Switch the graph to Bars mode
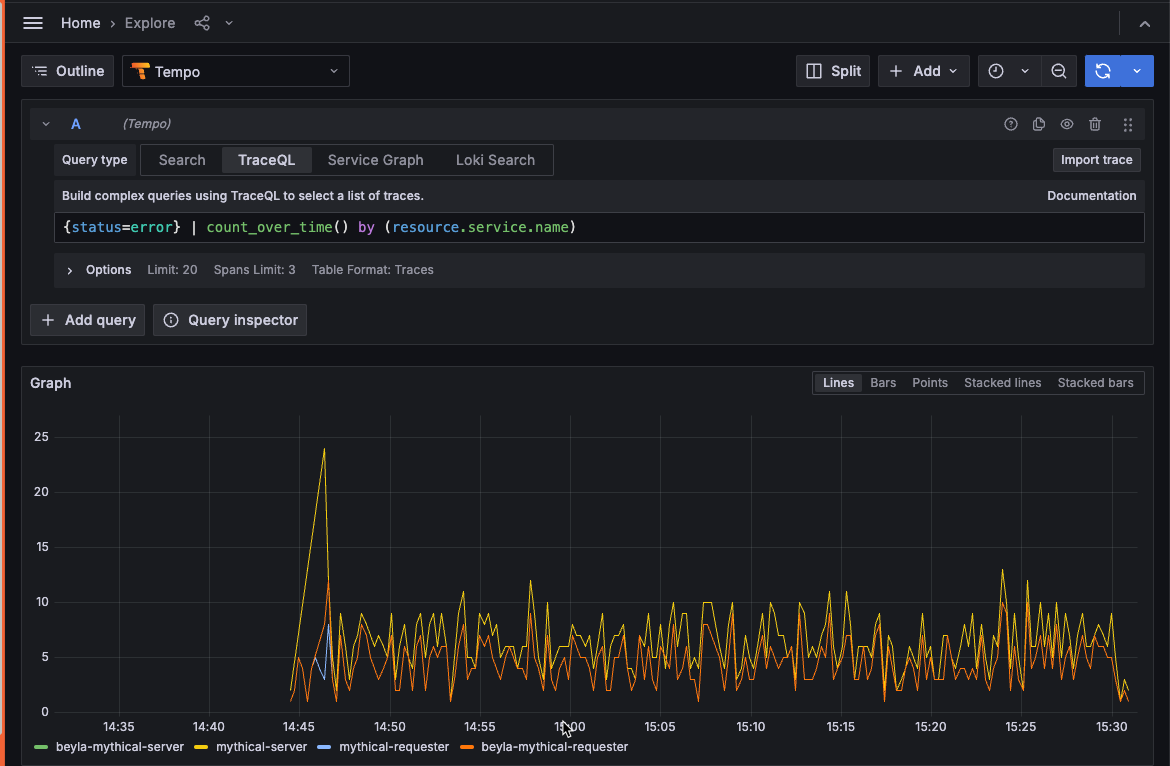The image size is (1170, 766). click(882, 382)
